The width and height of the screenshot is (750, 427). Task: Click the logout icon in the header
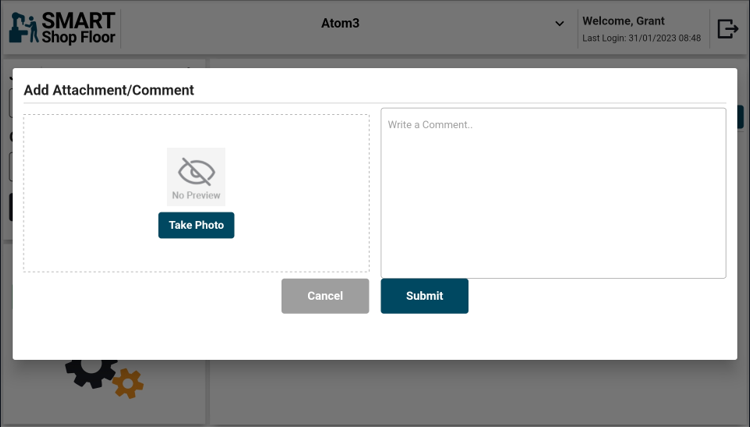pos(727,28)
